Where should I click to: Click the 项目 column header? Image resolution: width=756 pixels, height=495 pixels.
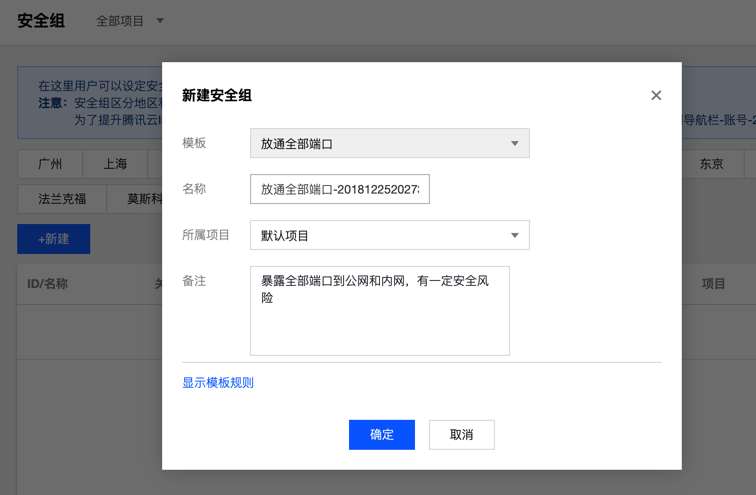tap(713, 284)
